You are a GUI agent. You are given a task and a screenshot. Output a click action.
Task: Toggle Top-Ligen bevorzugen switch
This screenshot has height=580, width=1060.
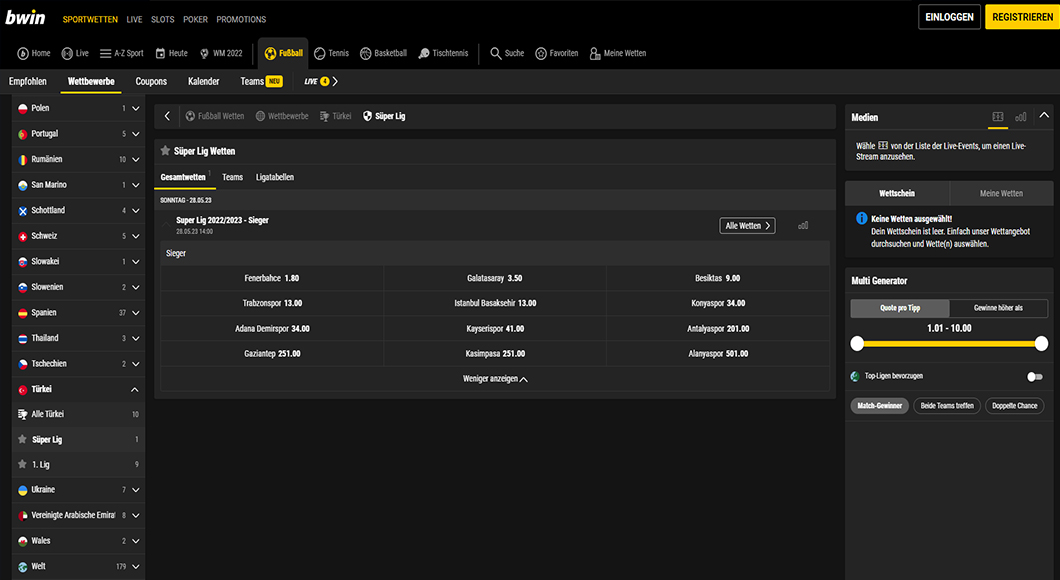tap(1035, 377)
